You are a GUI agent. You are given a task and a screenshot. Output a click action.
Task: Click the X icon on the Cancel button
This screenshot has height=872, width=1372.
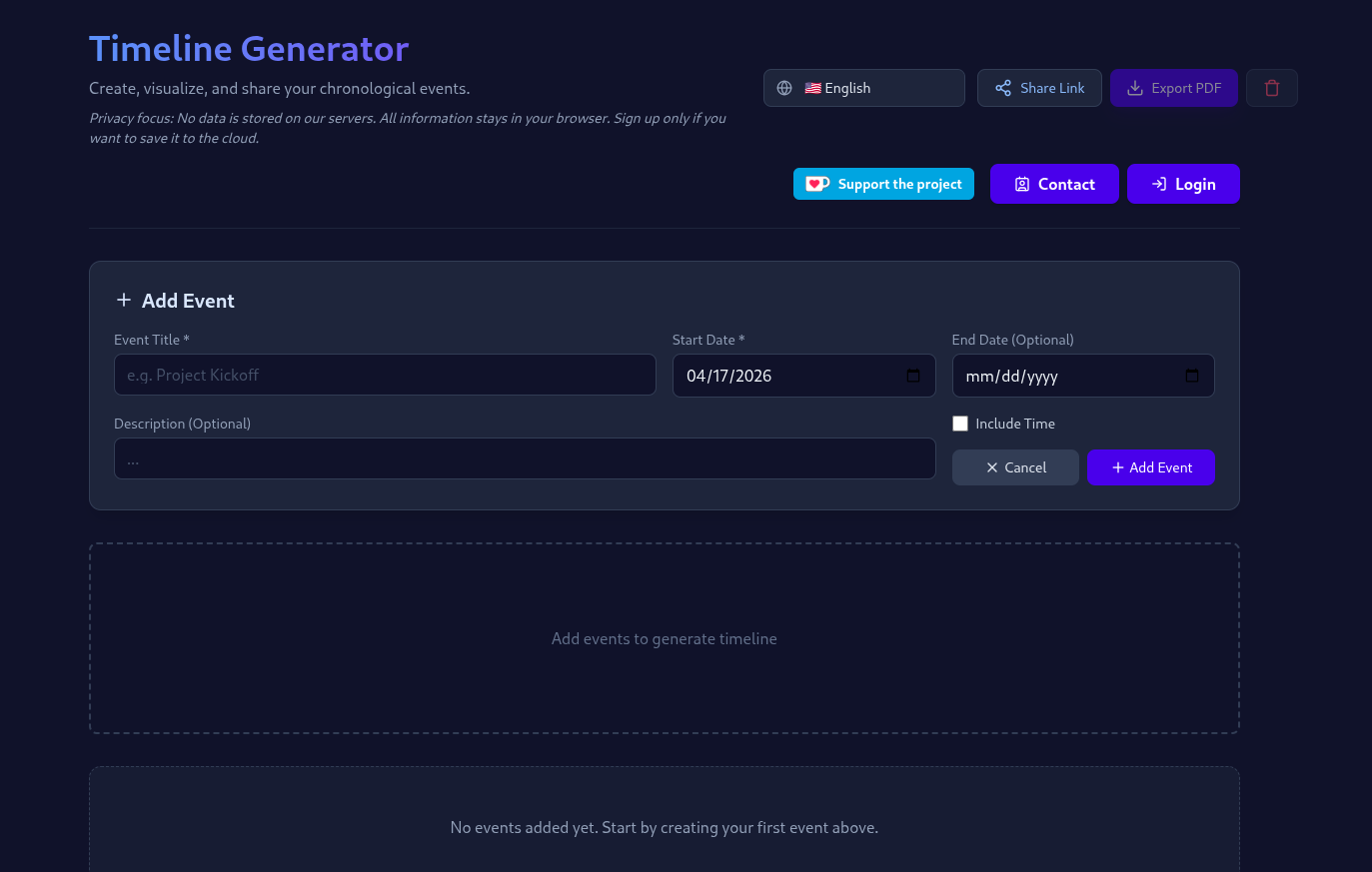click(991, 467)
